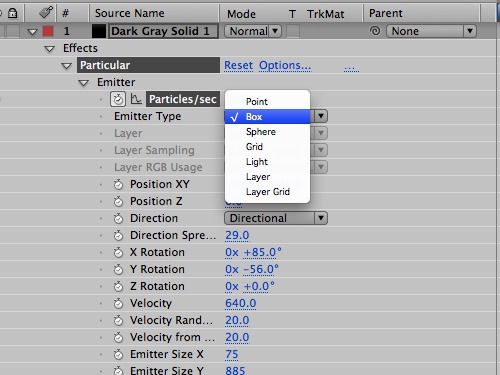Select the Dark Gray Solid 1 layer name
Viewport: 500px width, 375px height.
(163, 31)
